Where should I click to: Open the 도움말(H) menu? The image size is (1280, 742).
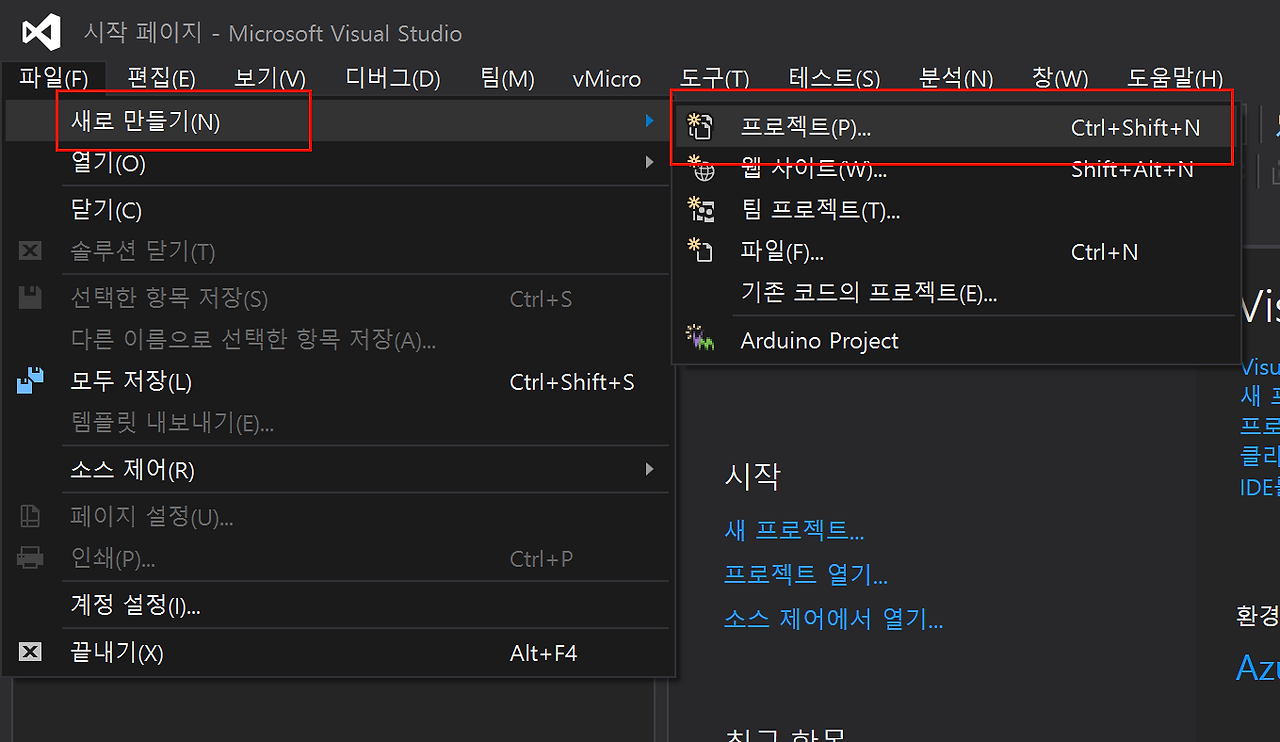pyautogui.click(x=1175, y=78)
